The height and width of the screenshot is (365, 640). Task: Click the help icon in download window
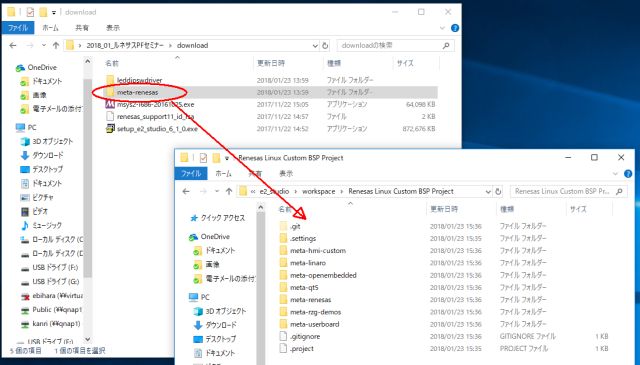click(455, 28)
